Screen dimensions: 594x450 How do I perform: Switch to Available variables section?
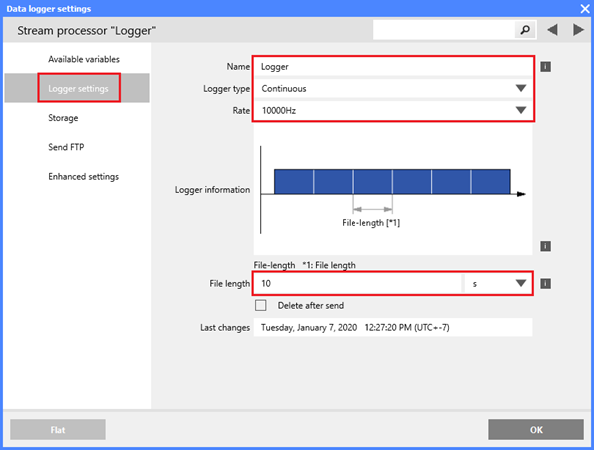tap(84, 59)
